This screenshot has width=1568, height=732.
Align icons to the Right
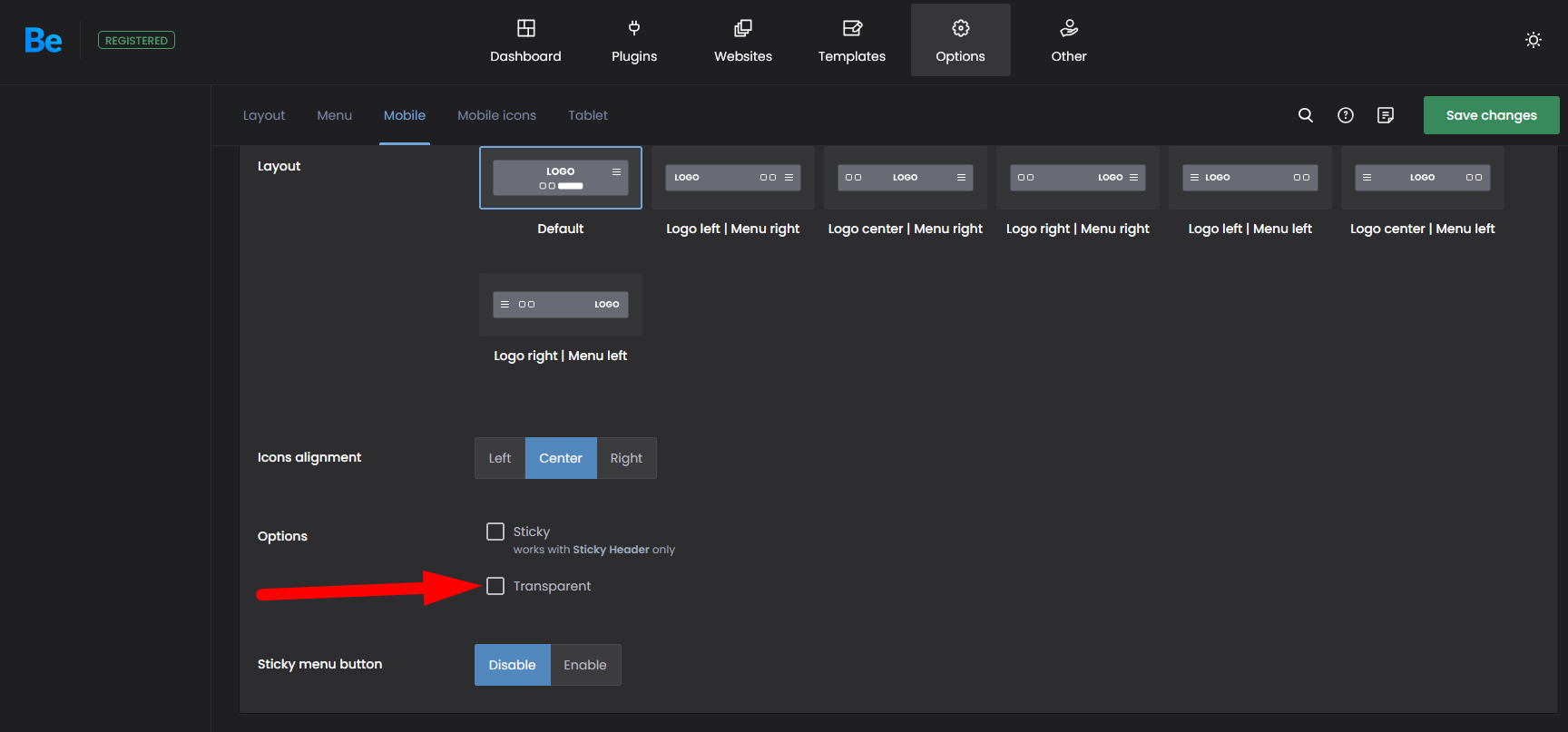click(x=626, y=458)
